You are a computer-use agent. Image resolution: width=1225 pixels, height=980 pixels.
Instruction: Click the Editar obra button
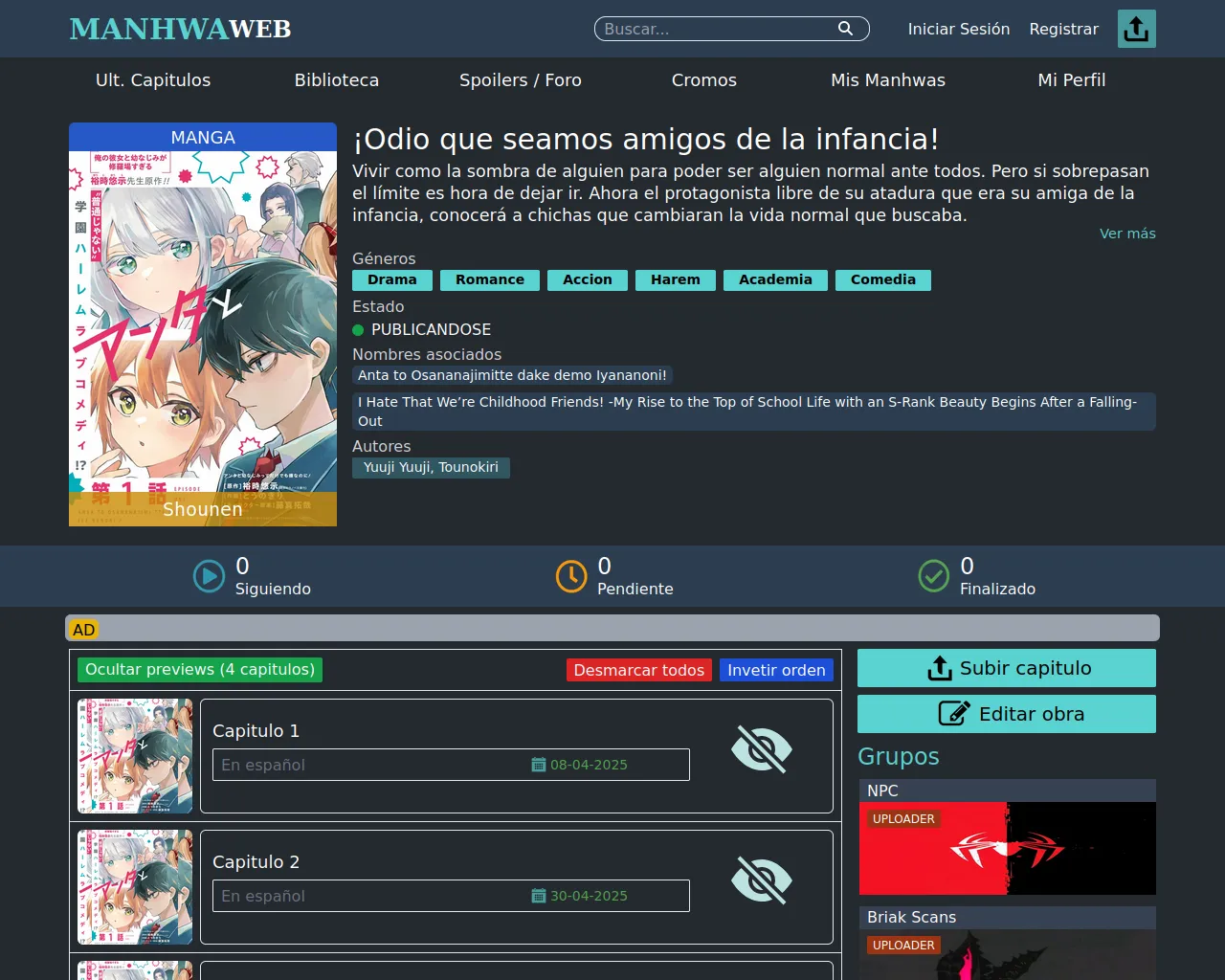(1007, 714)
